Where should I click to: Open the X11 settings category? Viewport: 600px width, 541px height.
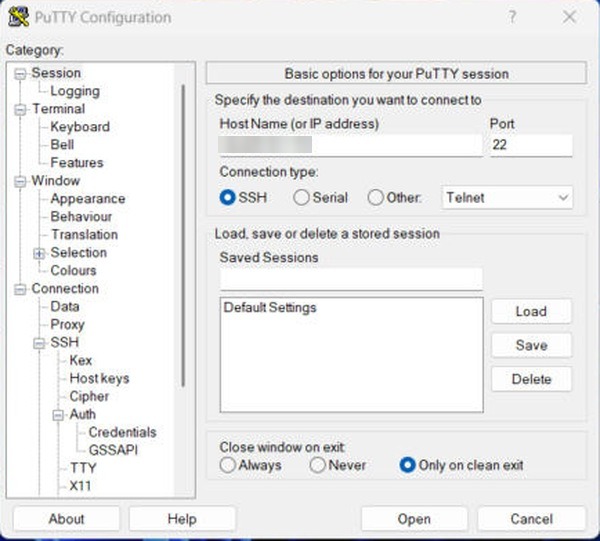[x=80, y=486]
